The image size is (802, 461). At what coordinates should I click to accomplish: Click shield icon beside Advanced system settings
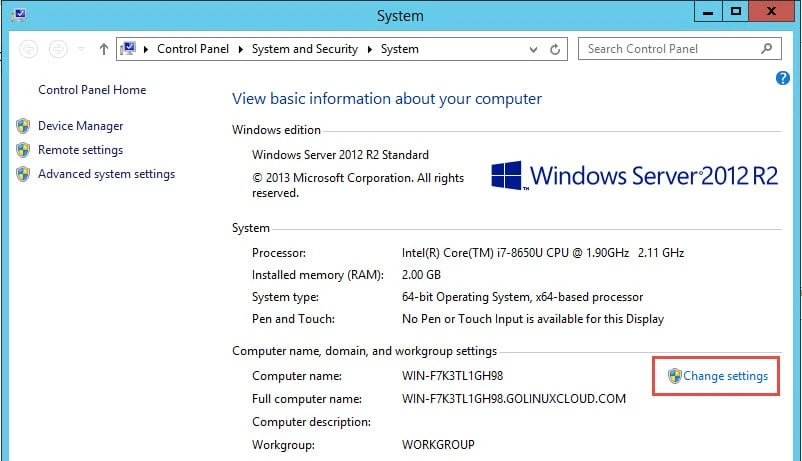[23, 174]
